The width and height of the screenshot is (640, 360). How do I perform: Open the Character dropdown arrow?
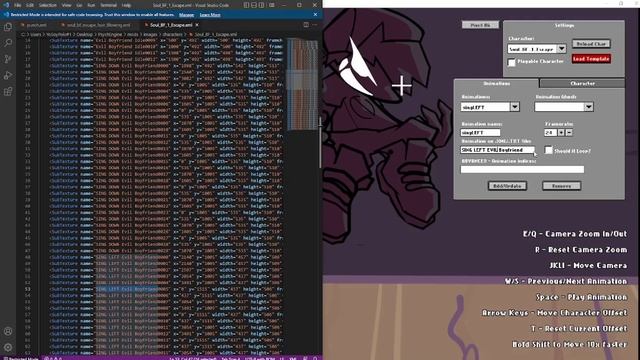tap(562, 49)
